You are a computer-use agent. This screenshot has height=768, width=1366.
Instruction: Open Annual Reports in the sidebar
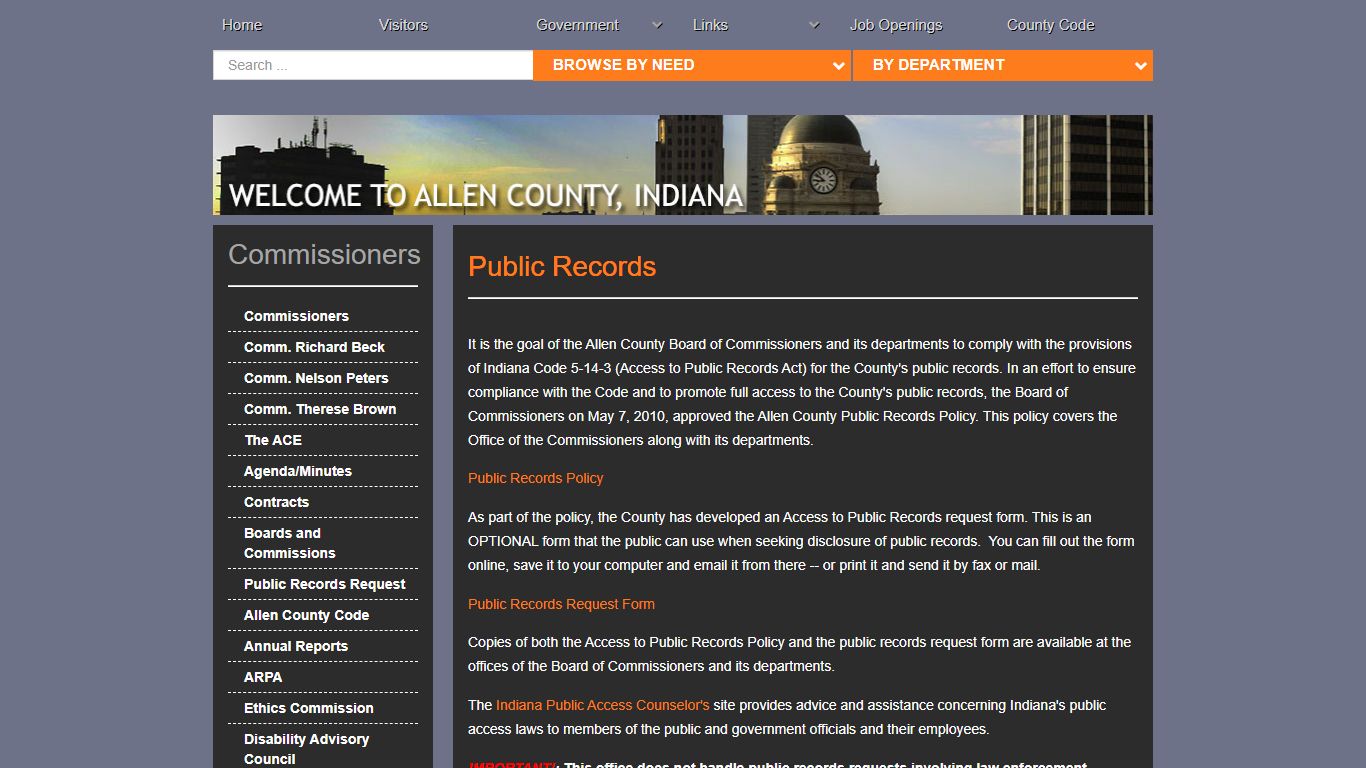[296, 646]
